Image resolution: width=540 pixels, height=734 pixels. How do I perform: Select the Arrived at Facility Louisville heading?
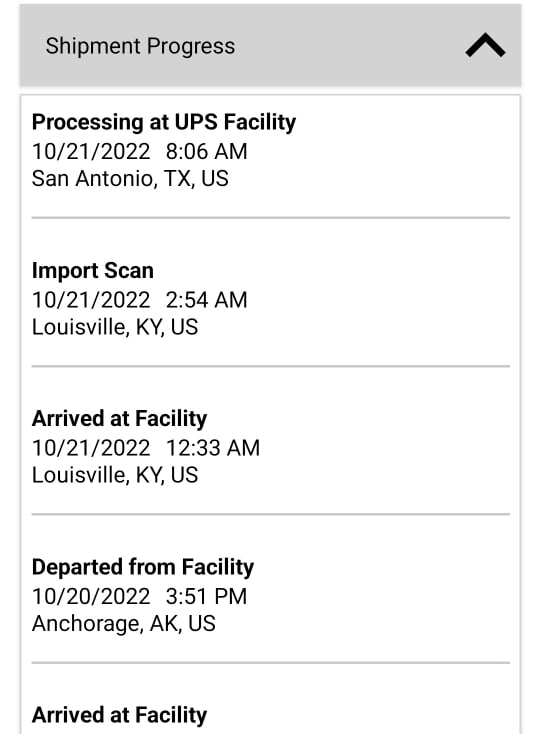point(119,418)
